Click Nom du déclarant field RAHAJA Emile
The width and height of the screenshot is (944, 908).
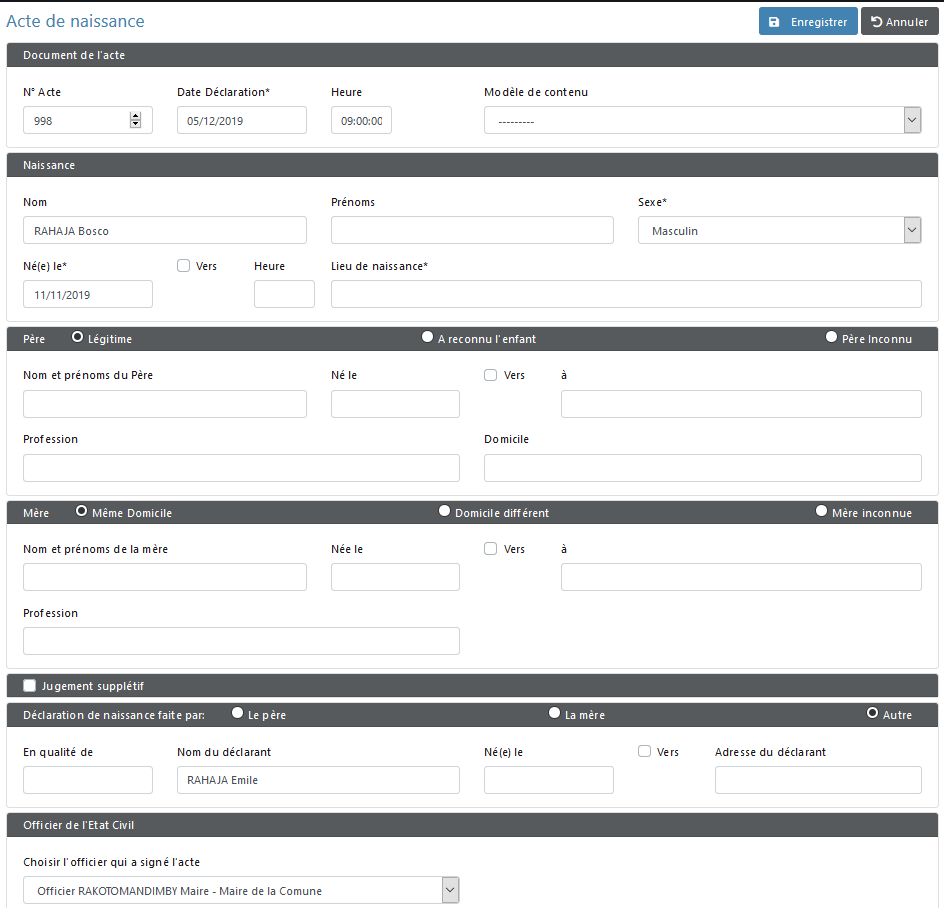[318, 780]
